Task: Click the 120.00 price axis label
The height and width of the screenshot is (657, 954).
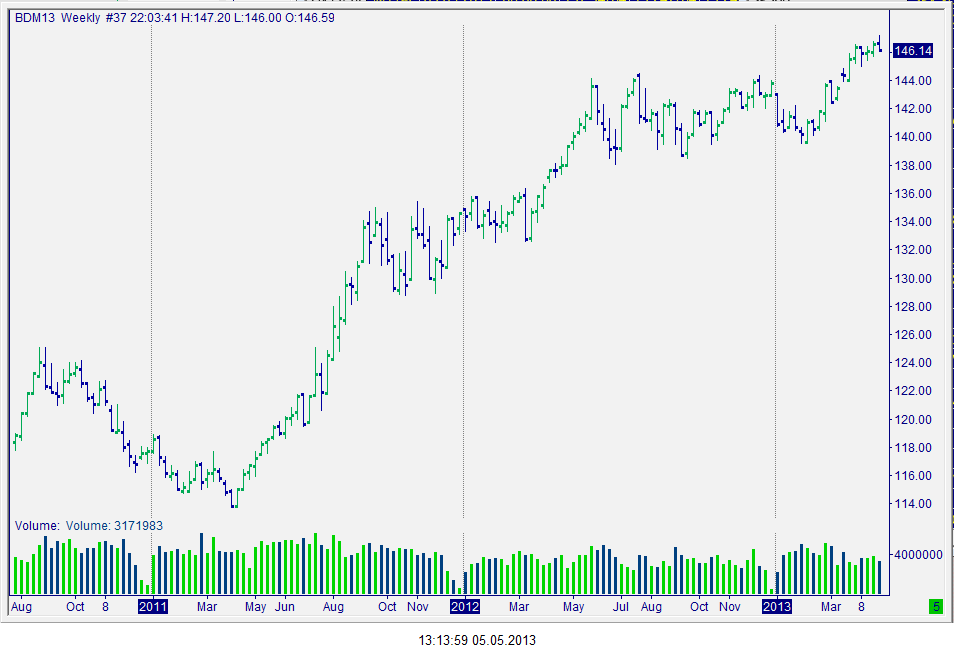Action: (x=913, y=419)
